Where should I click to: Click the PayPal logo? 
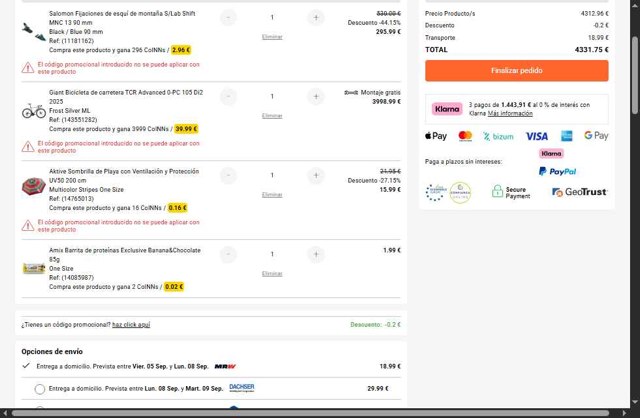point(557,171)
